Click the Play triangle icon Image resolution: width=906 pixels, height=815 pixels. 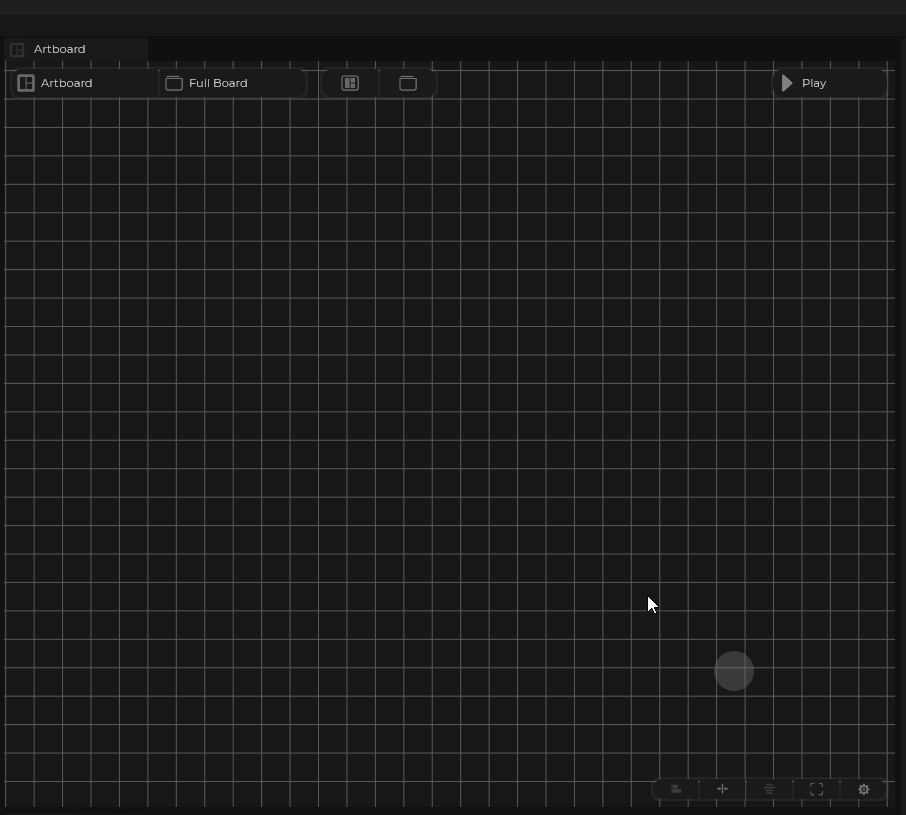pos(787,83)
